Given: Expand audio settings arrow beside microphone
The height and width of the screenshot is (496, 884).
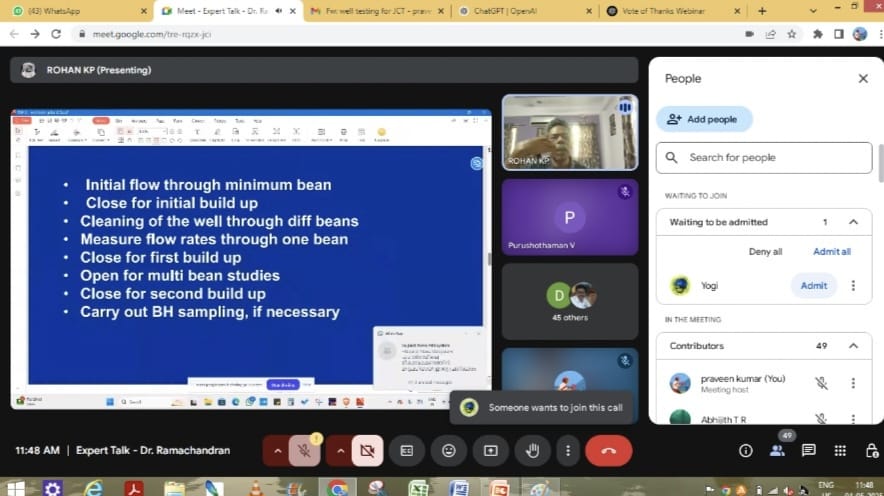Looking at the screenshot, I should tap(278, 451).
